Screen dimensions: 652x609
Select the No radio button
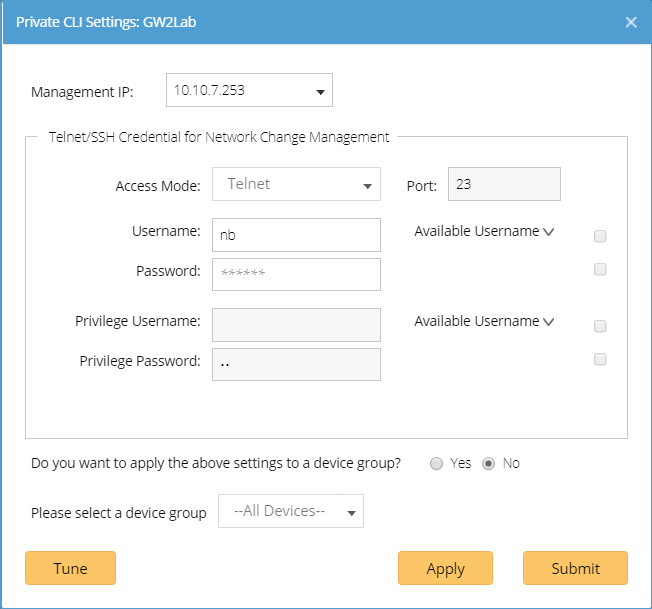coord(489,463)
